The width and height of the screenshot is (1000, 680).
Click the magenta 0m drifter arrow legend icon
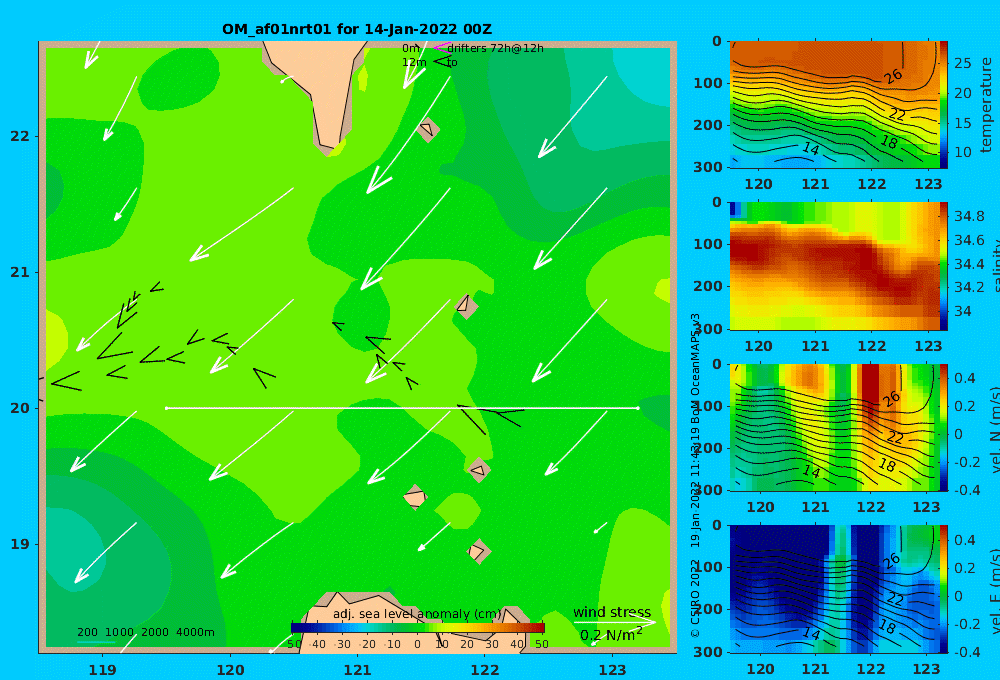click(x=441, y=47)
